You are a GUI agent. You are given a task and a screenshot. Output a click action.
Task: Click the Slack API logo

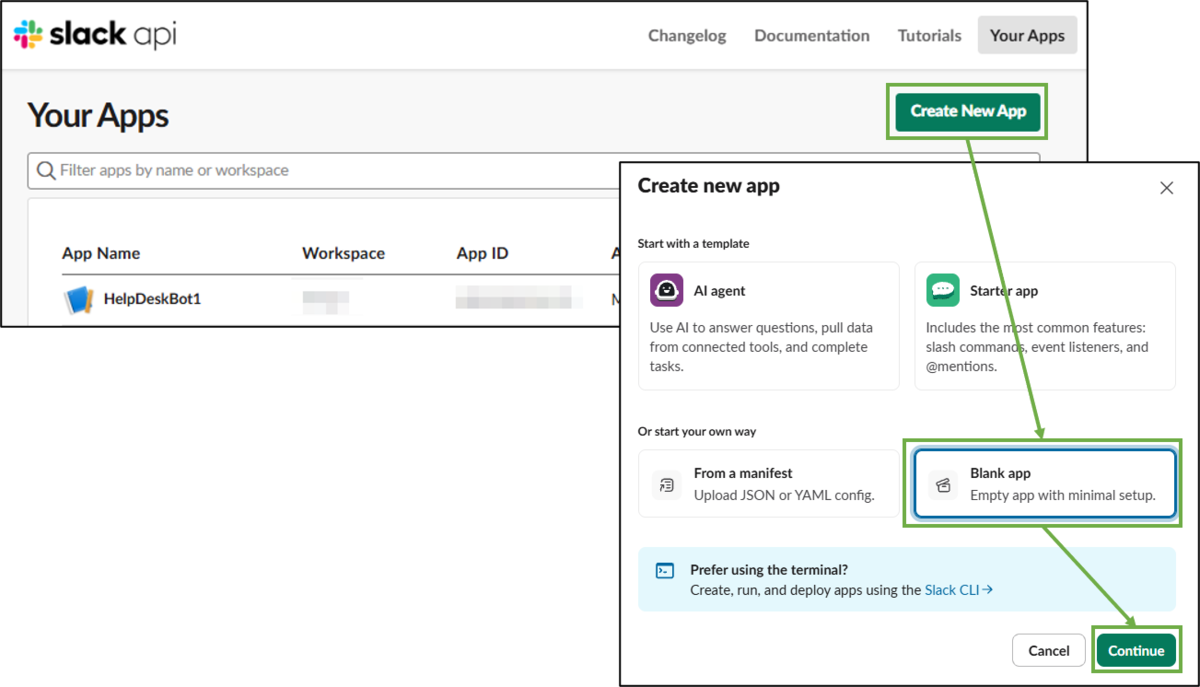point(94,35)
